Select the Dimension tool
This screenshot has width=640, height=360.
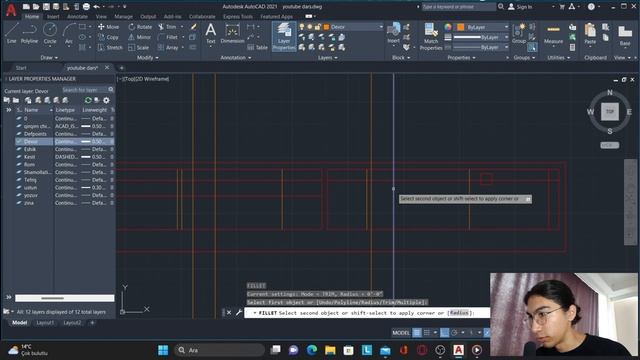(x=232, y=33)
